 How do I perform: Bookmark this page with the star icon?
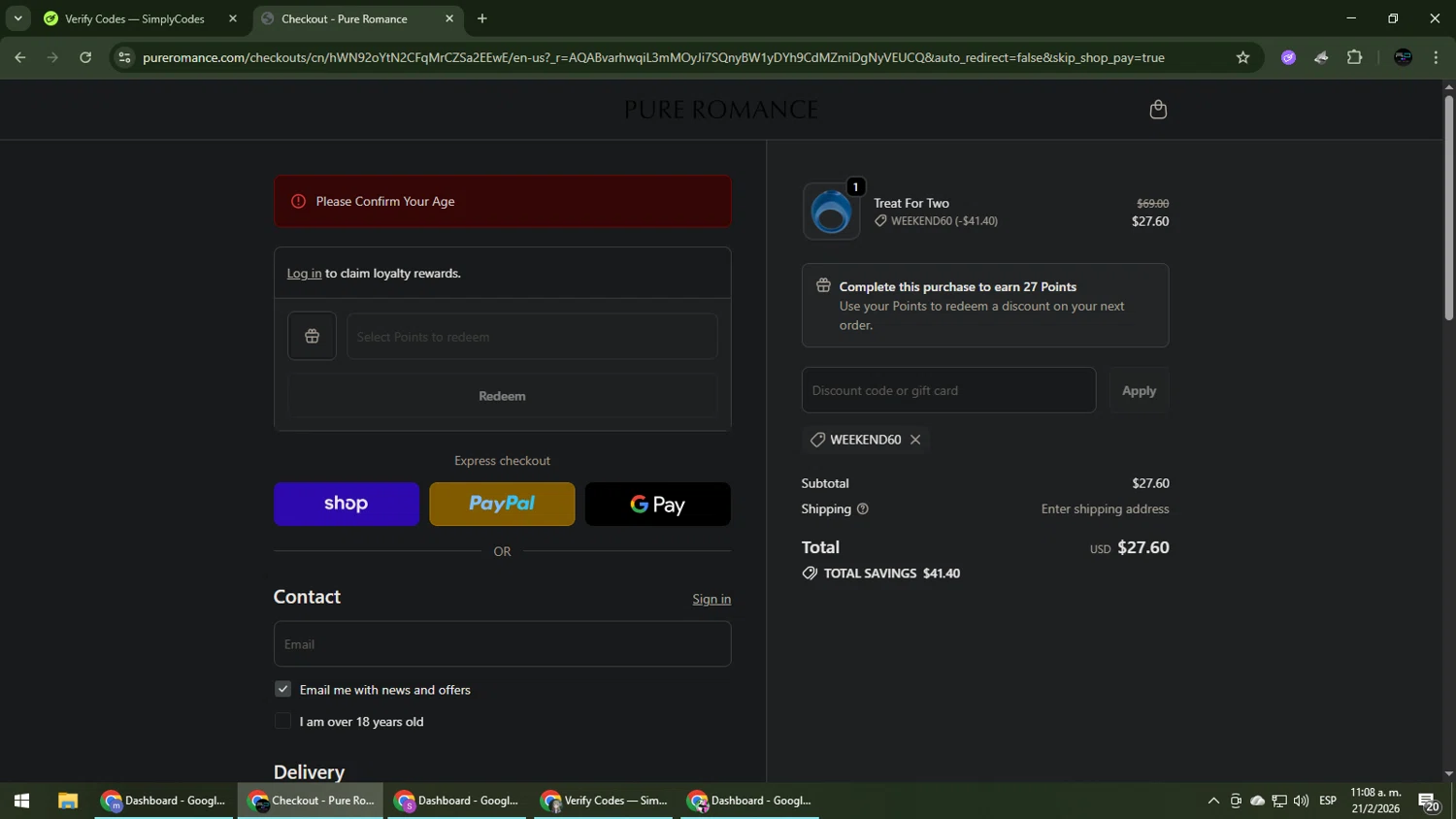point(1242,57)
